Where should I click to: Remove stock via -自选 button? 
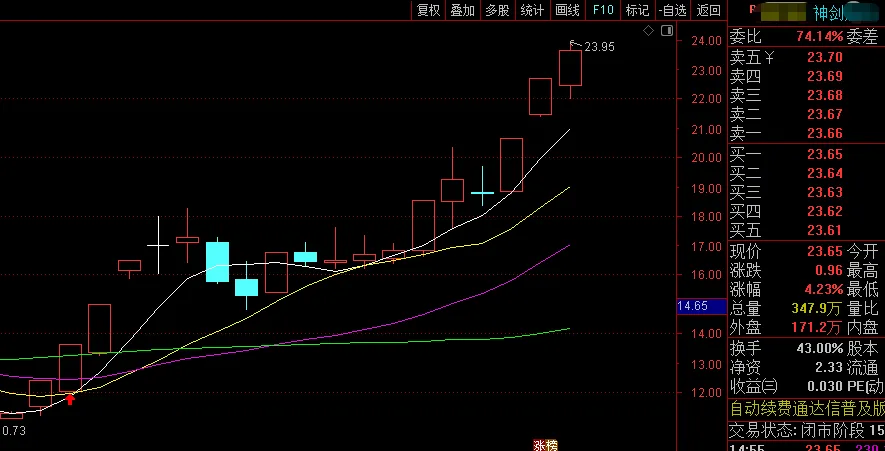click(673, 10)
